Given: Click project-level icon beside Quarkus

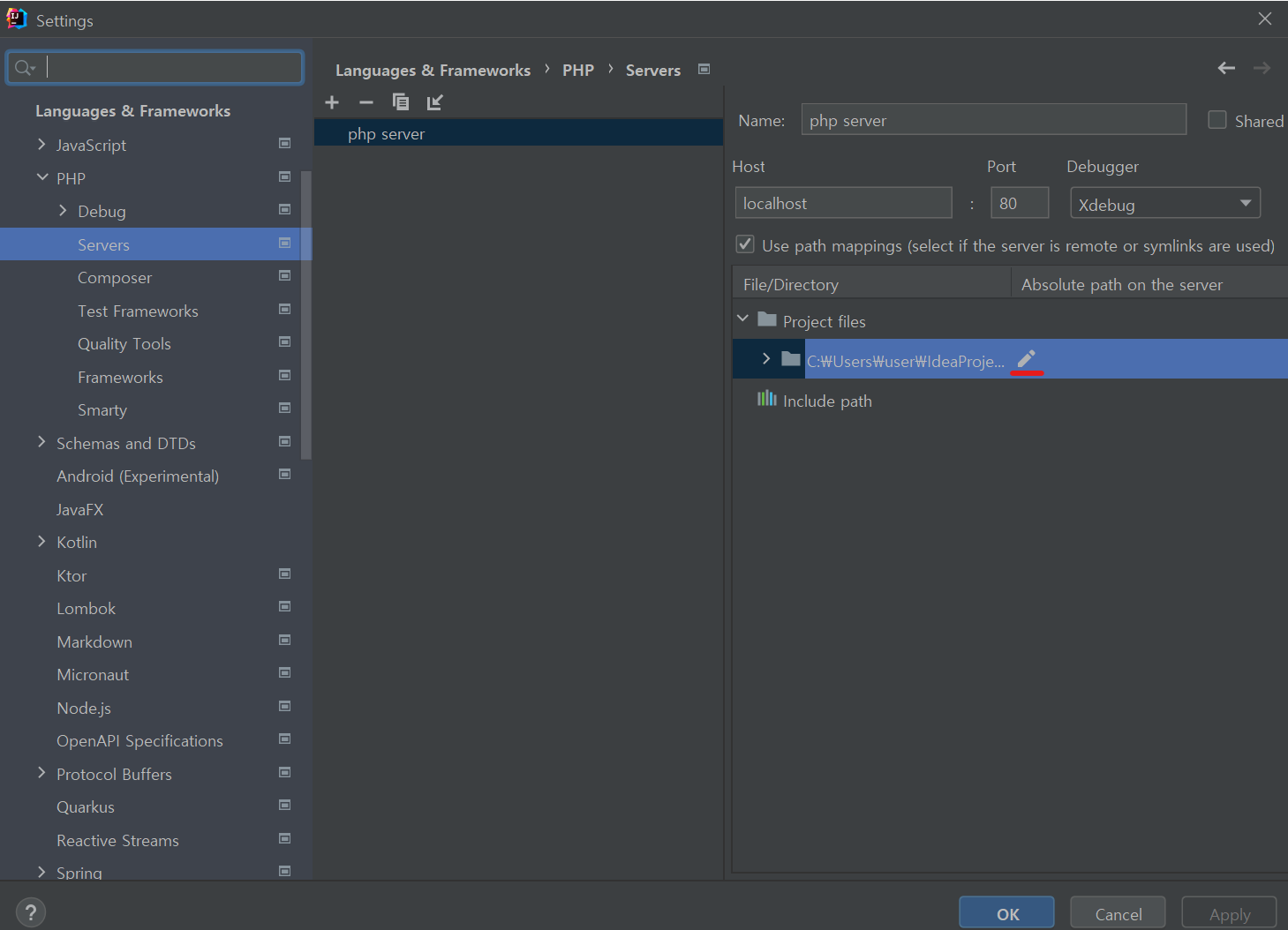Looking at the screenshot, I should pos(284,805).
